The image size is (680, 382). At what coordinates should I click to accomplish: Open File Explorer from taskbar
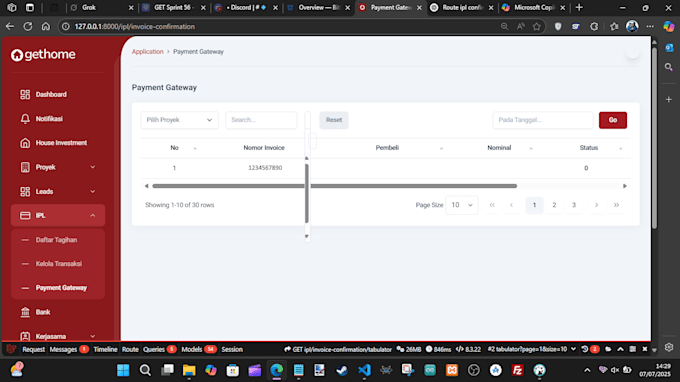[189, 370]
